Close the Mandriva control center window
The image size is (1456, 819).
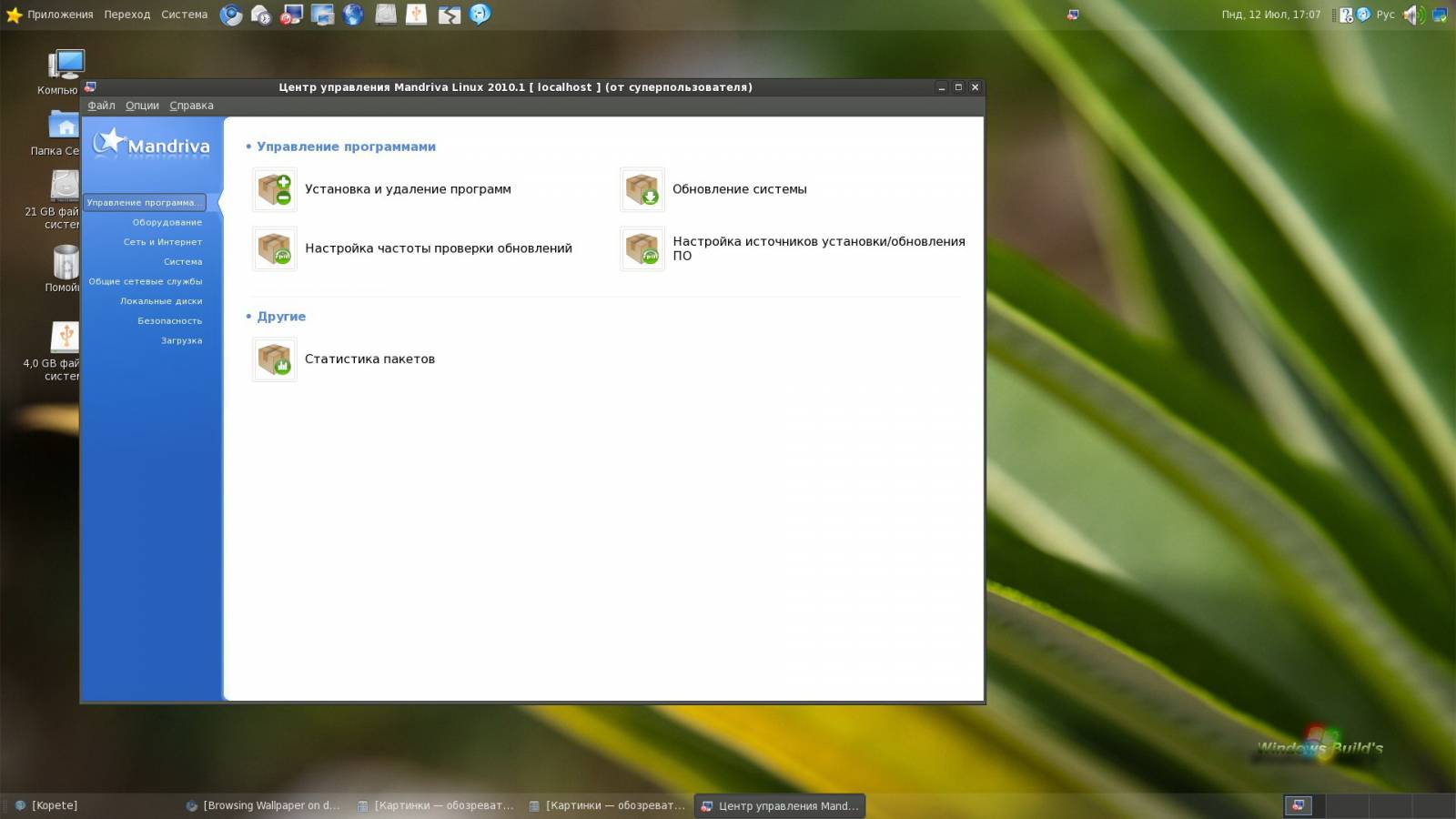click(975, 87)
